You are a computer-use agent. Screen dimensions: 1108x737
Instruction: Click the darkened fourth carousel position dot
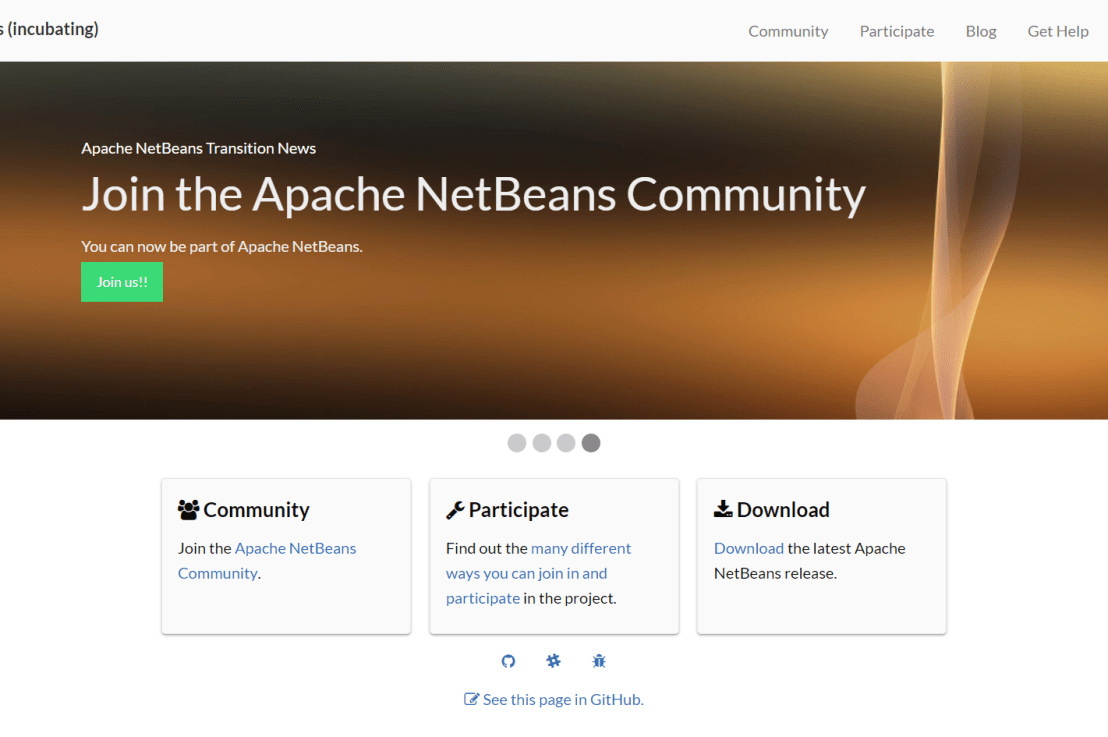click(x=591, y=442)
